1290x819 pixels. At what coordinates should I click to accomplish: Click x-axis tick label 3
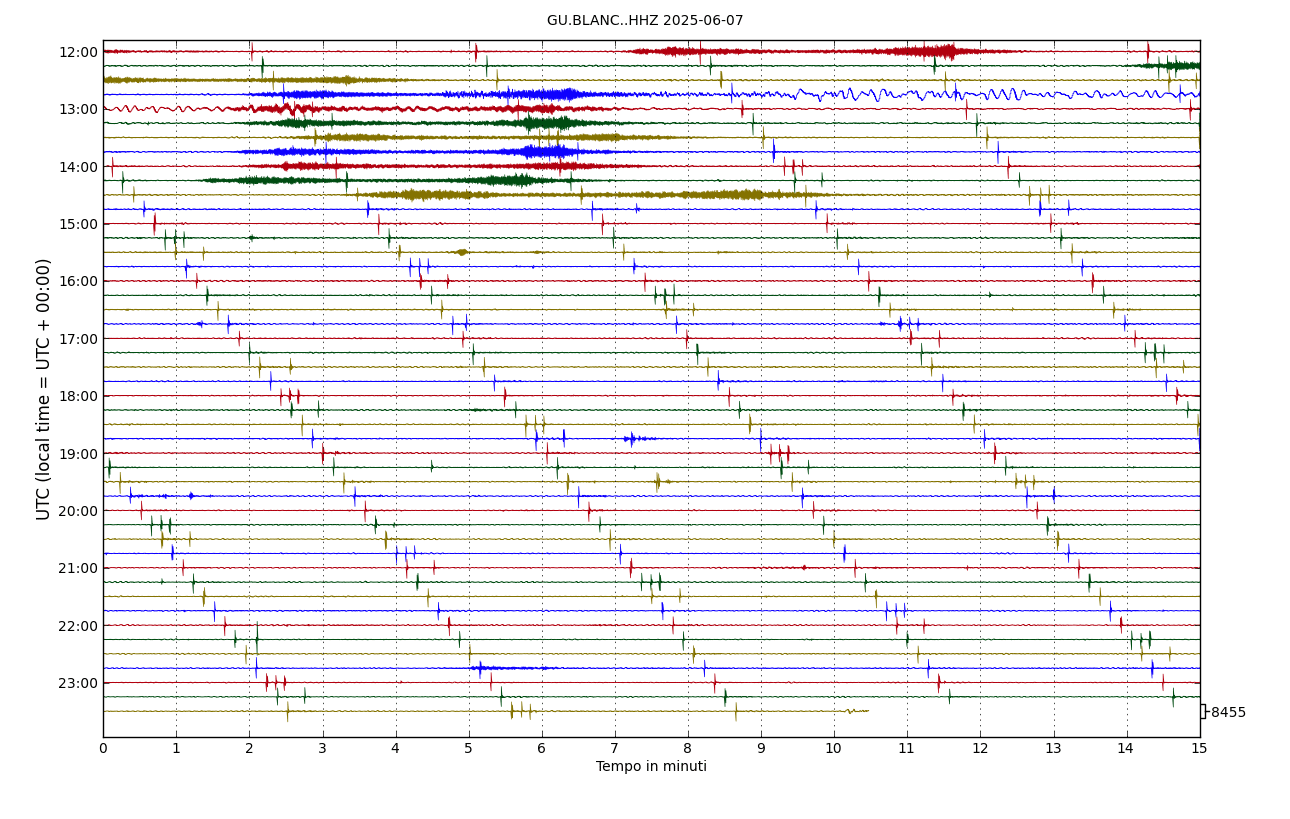[322, 748]
